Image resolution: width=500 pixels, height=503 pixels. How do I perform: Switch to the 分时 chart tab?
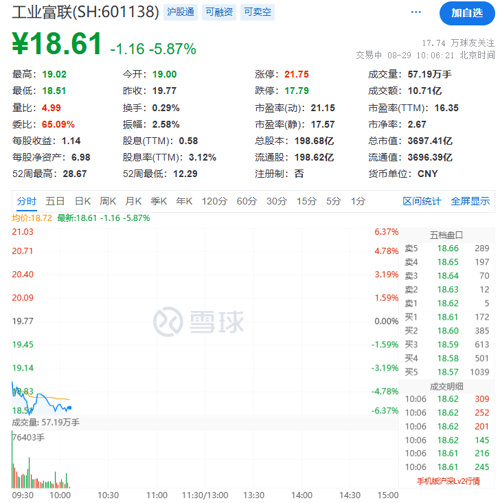click(x=26, y=201)
